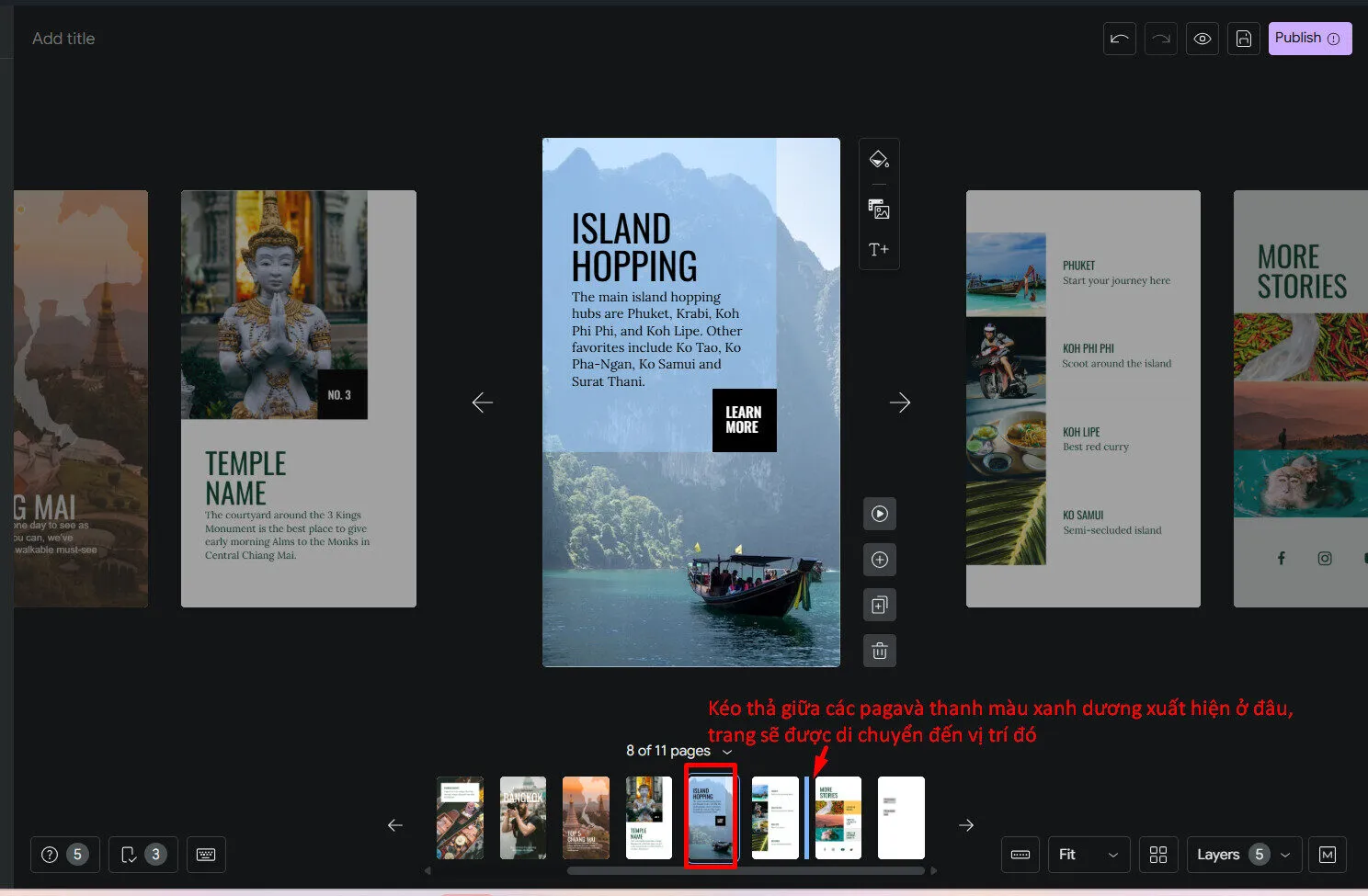
Task: Open the checklist with 3 issues
Action: click(142, 855)
